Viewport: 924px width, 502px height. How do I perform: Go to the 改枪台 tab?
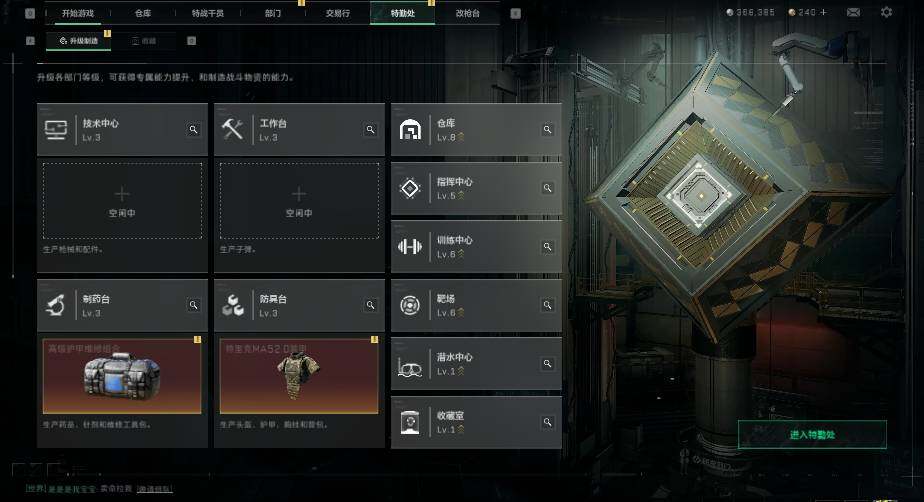[x=467, y=13]
